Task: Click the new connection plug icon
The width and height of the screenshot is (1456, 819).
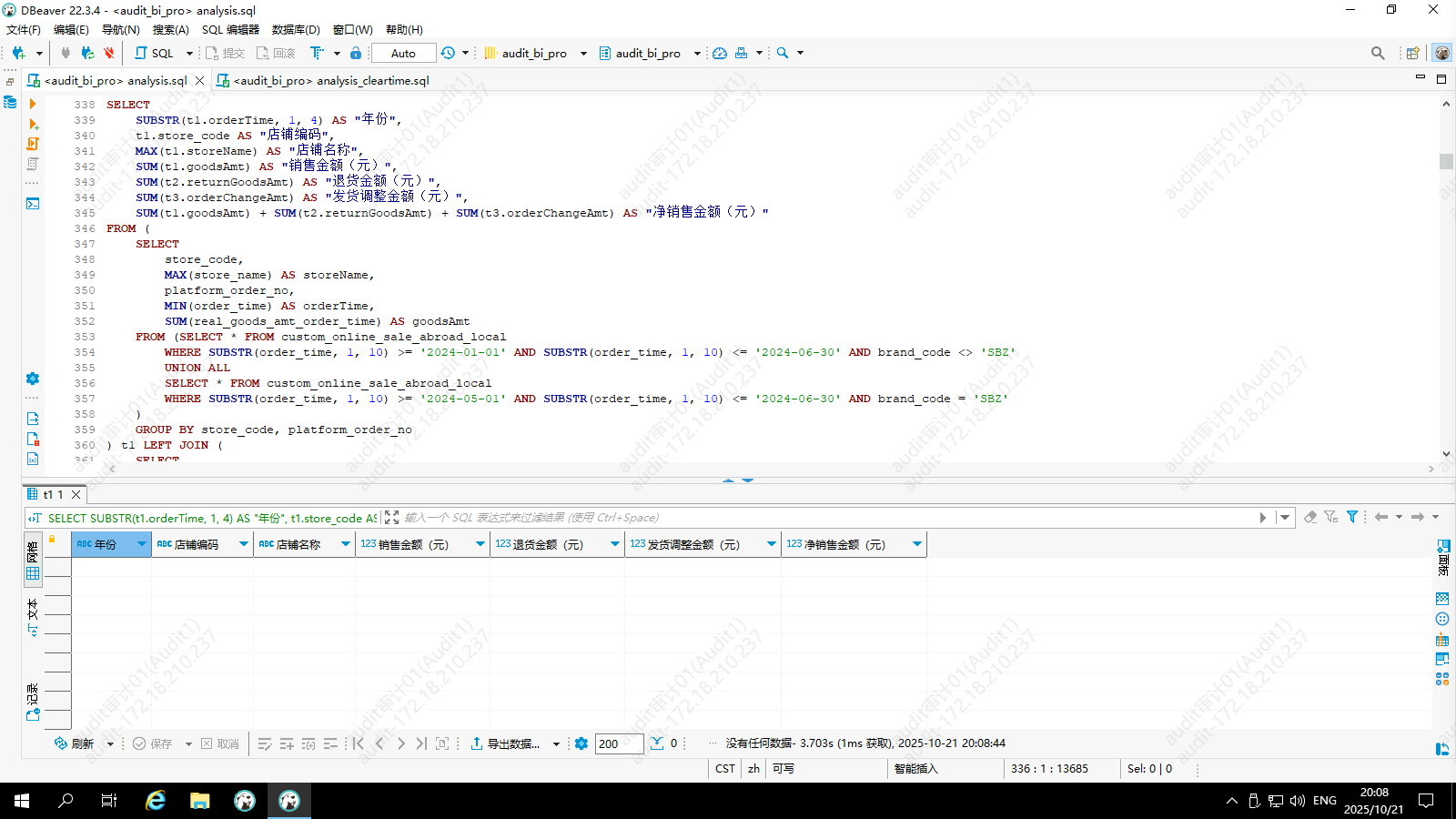Action: coord(18,53)
